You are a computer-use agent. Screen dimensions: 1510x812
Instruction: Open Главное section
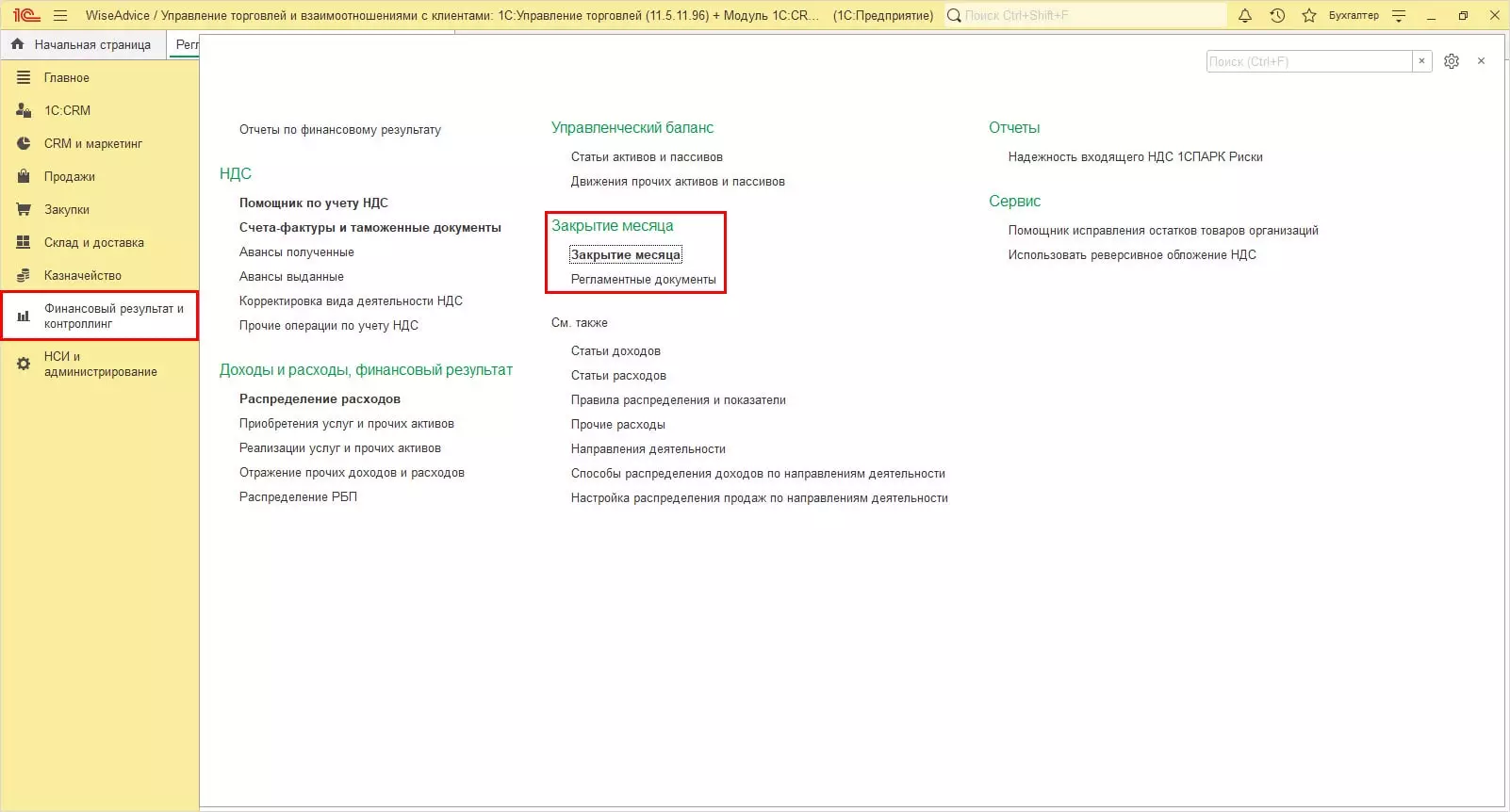pos(67,77)
